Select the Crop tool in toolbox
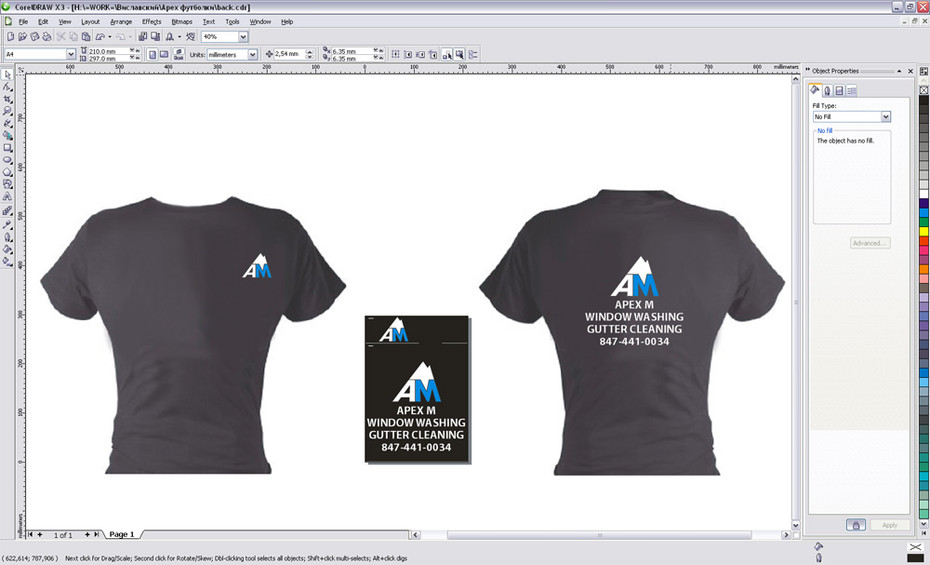930x565 pixels. pyautogui.click(x=7, y=99)
